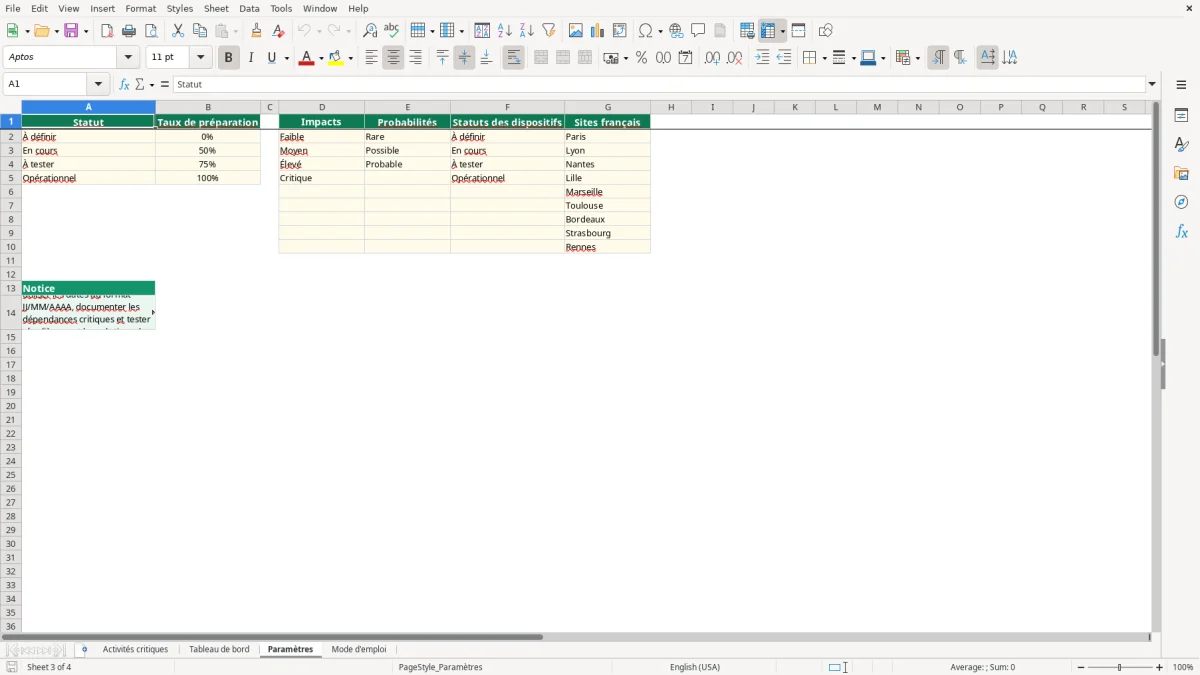
Task: Insert Chart icon in toolbar
Action: point(598,31)
